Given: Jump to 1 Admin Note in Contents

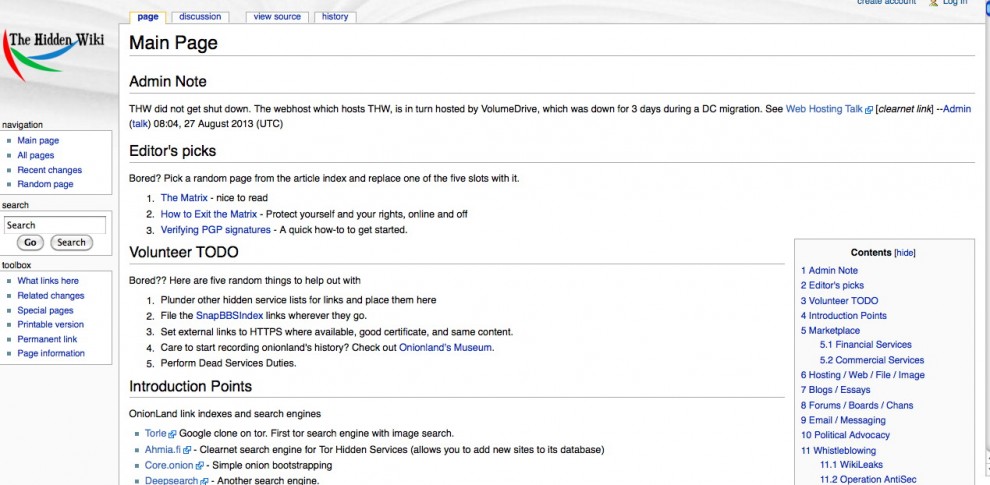Looking at the screenshot, I should 829,270.
